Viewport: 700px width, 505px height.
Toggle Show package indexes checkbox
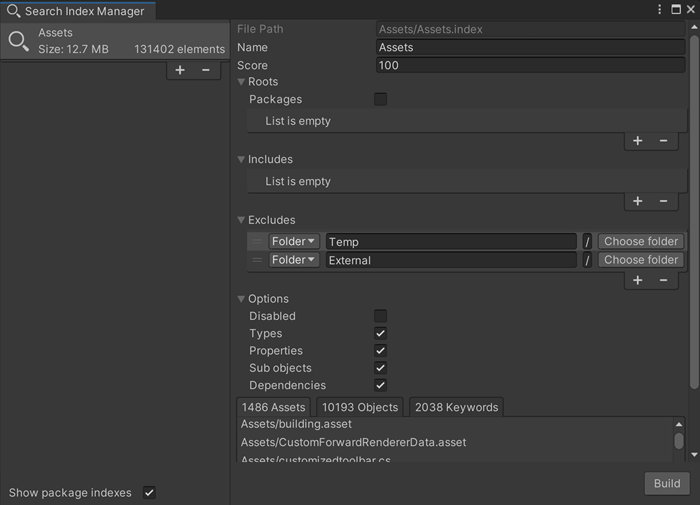(149, 492)
